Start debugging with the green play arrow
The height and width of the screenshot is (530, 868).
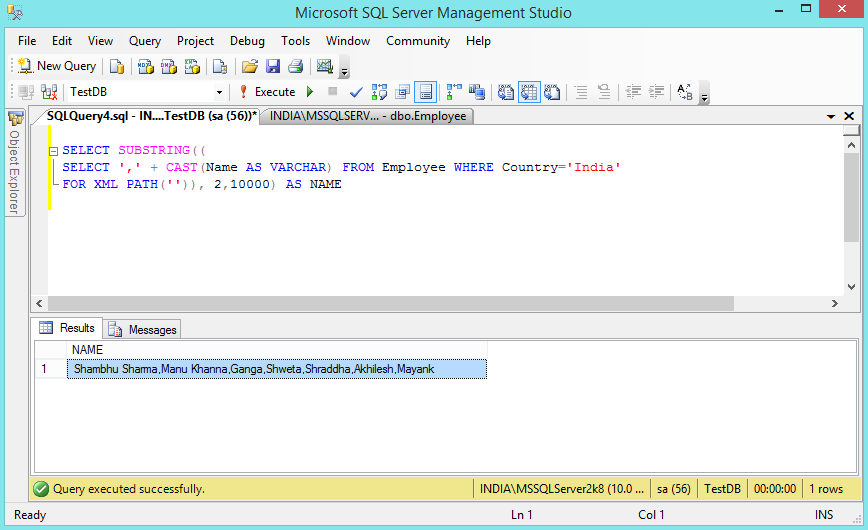310,92
